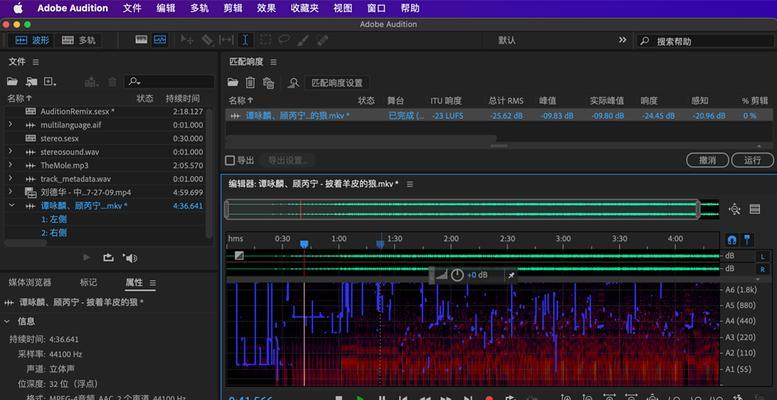This screenshot has height=400, width=777.
Task: Switch to the 多轨 multitrack view
Action: tap(79, 41)
